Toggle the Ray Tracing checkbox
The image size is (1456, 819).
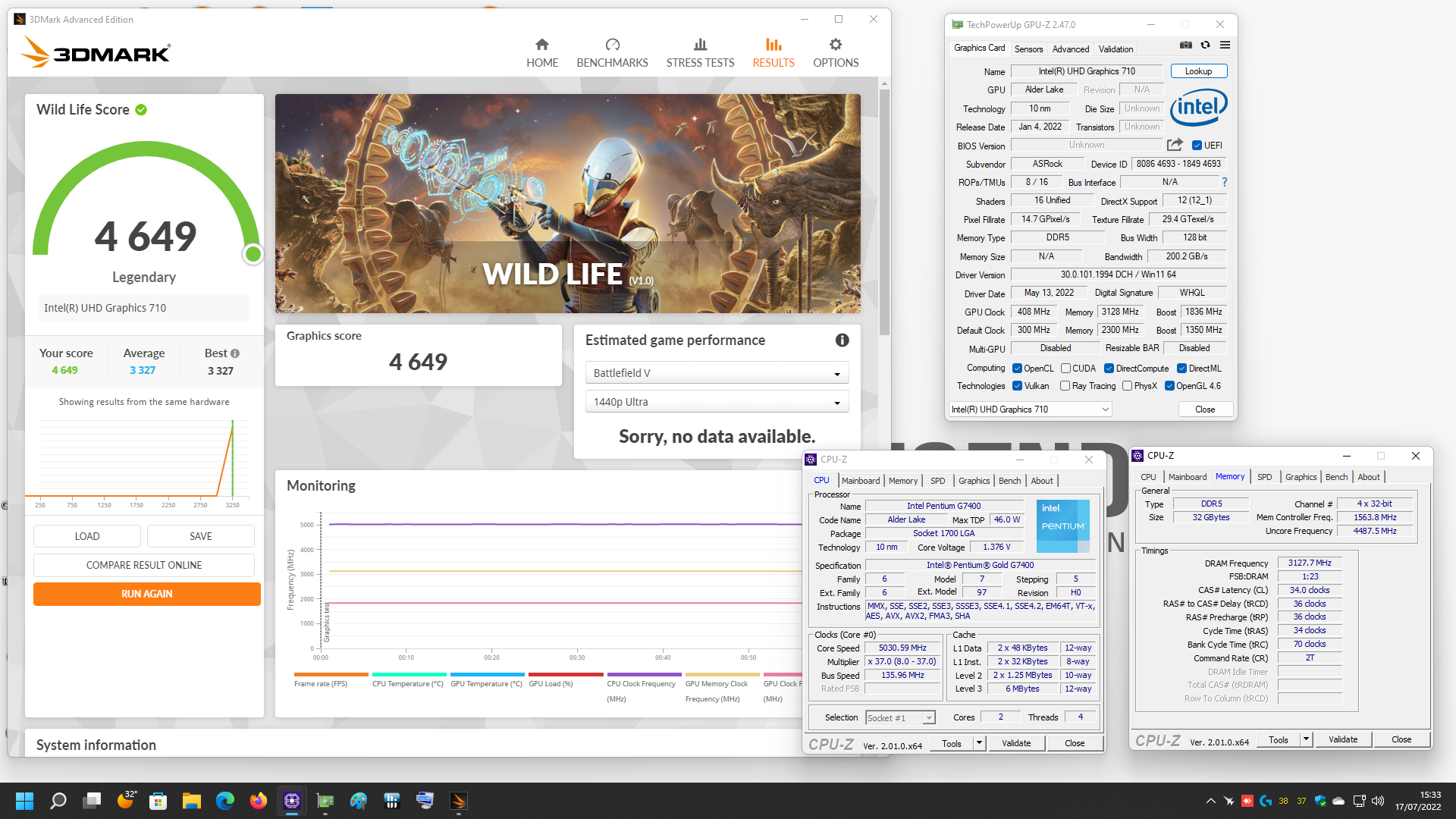1065,386
